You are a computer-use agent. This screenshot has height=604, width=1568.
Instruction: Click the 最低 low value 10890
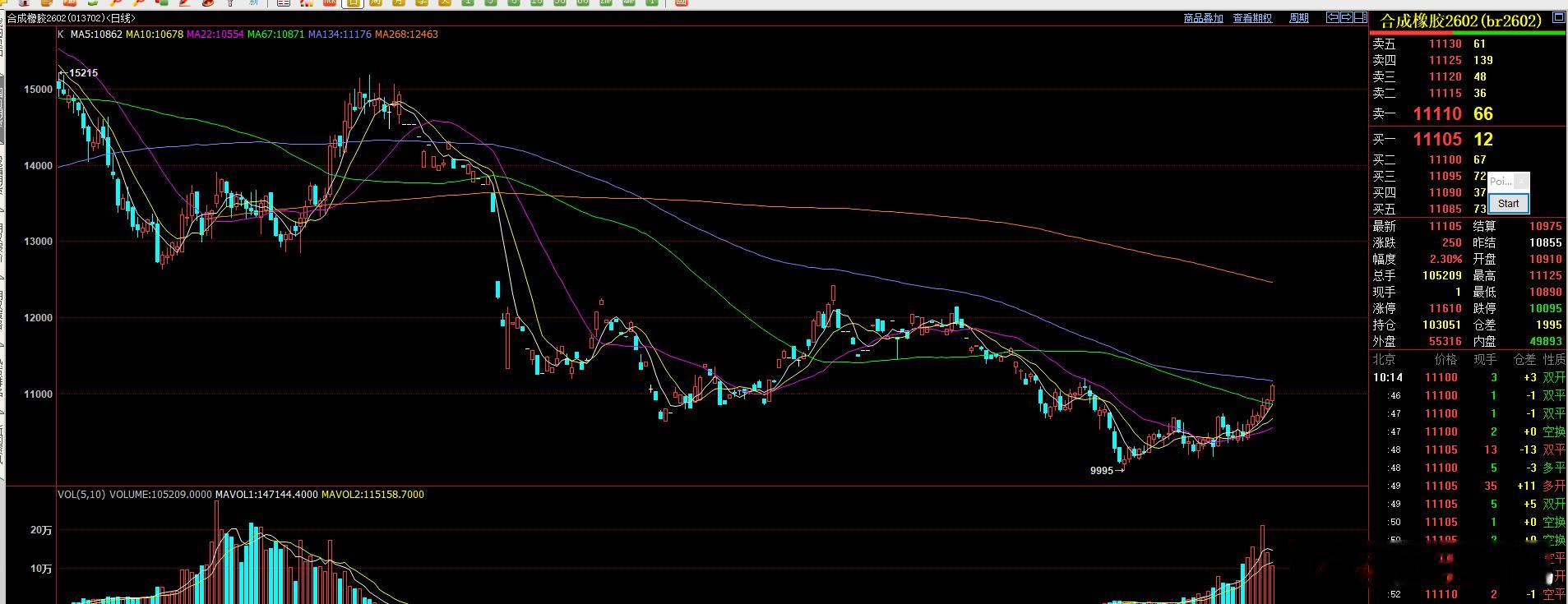[x=1546, y=293]
